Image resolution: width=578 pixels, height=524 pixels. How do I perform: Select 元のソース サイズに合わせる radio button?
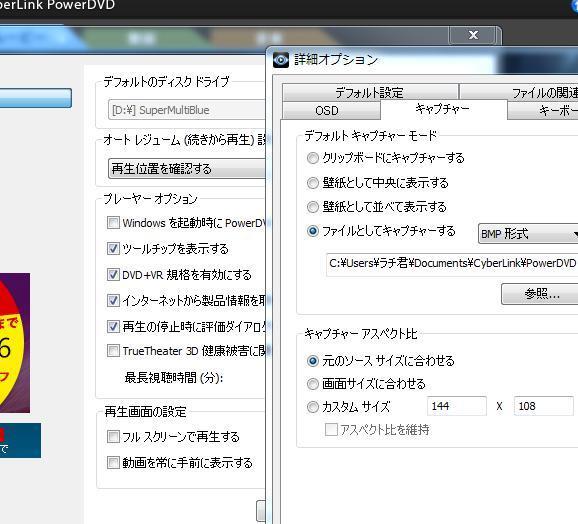tap(313, 361)
